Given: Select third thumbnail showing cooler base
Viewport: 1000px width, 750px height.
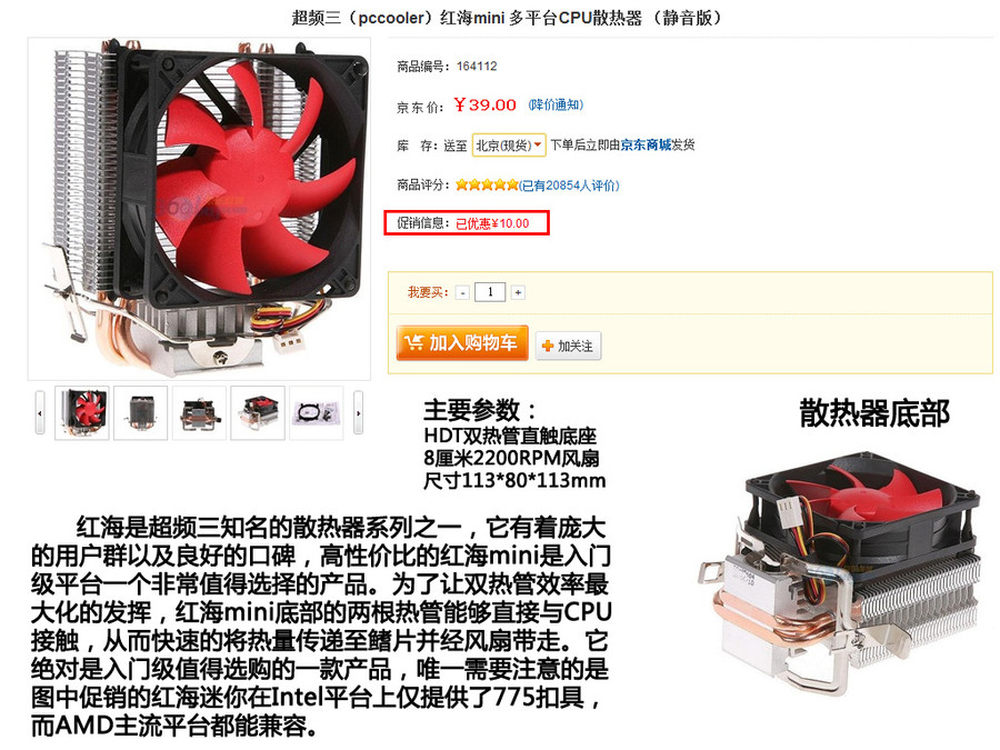Looking at the screenshot, I should click(x=199, y=413).
